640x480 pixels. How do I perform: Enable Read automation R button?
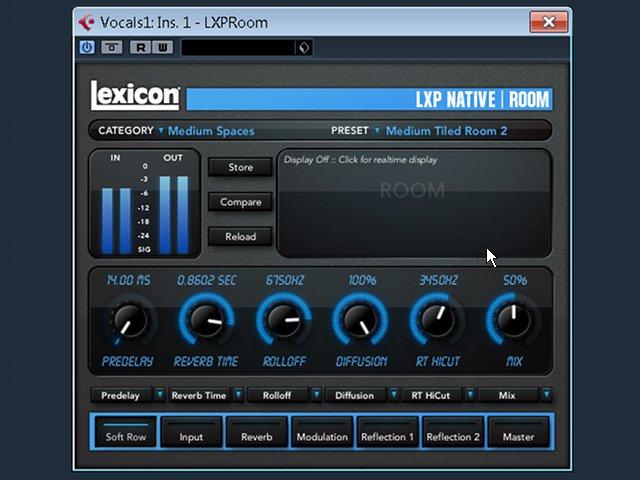click(140, 48)
